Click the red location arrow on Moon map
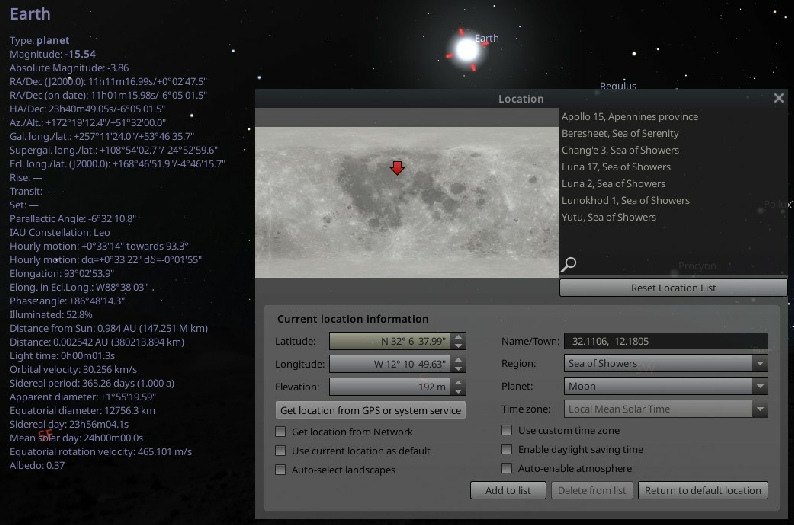 tap(397, 167)
